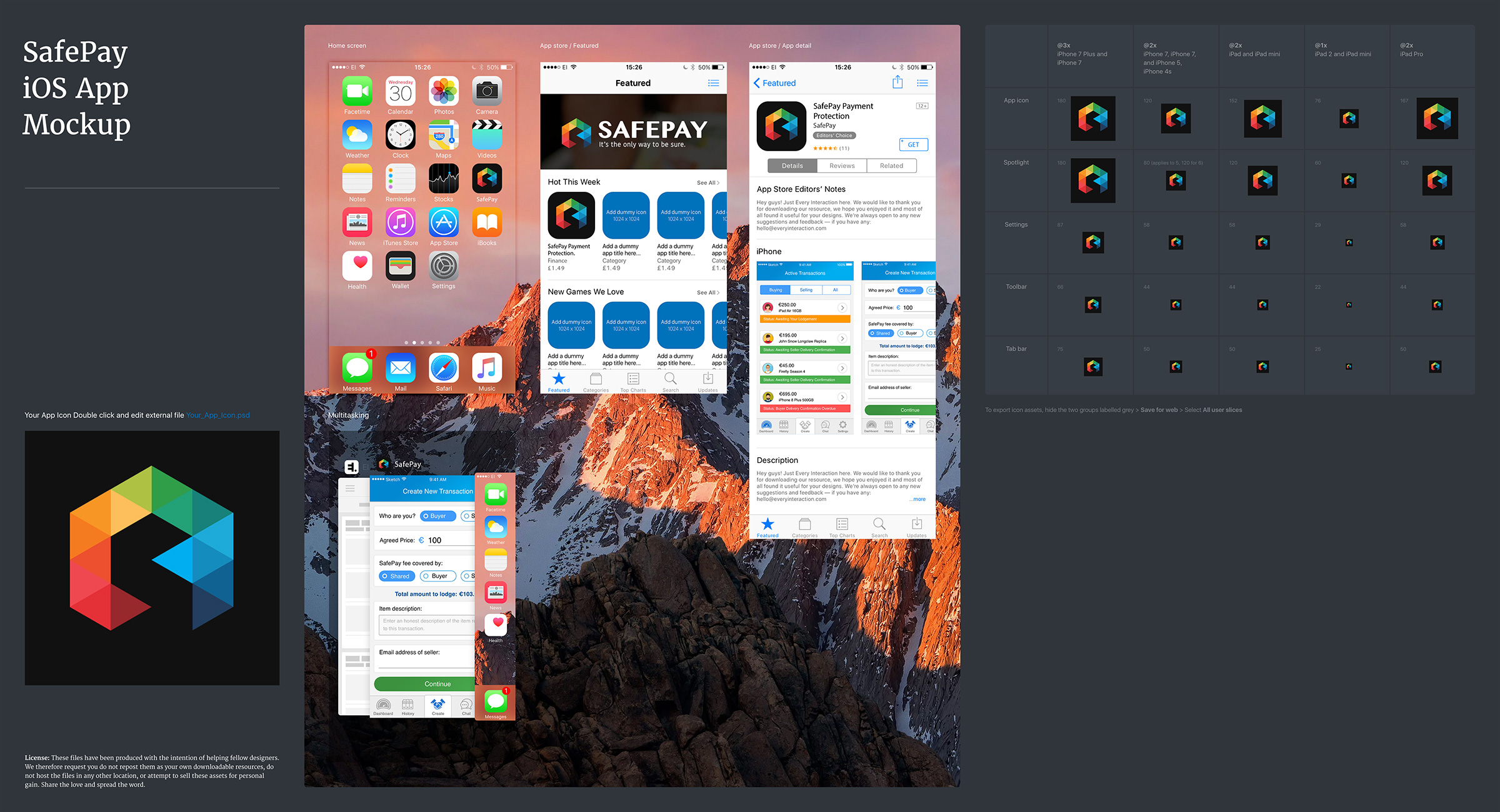
Task: Open the Notes app on home screen
Action: point(357,179)
